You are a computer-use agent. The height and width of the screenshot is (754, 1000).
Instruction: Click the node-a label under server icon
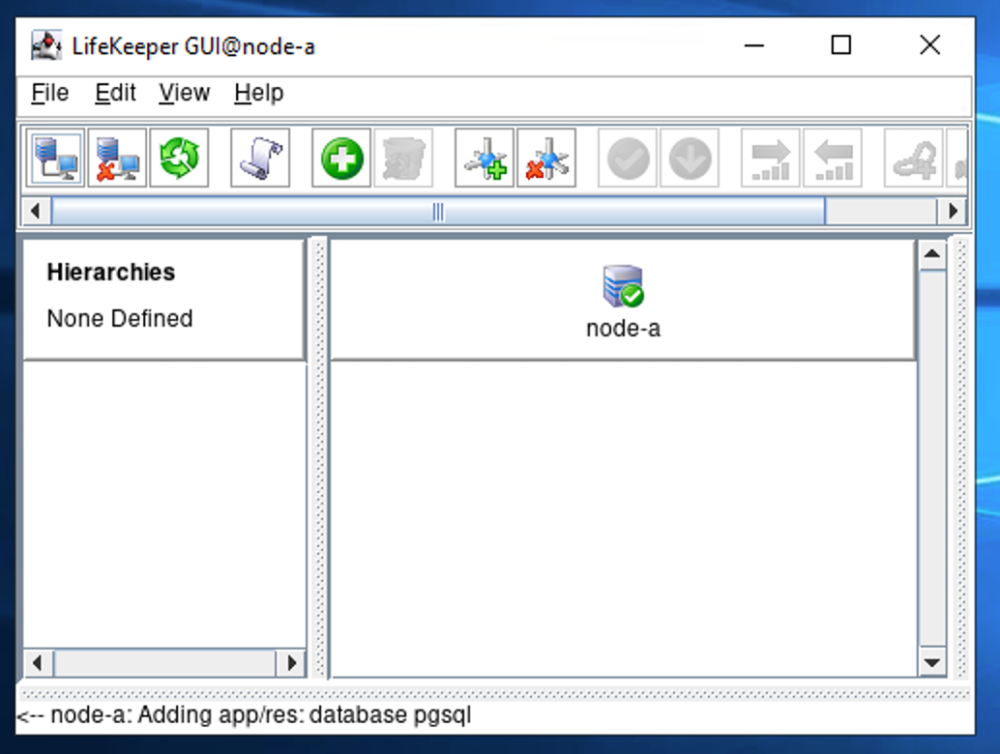[623, 329]
